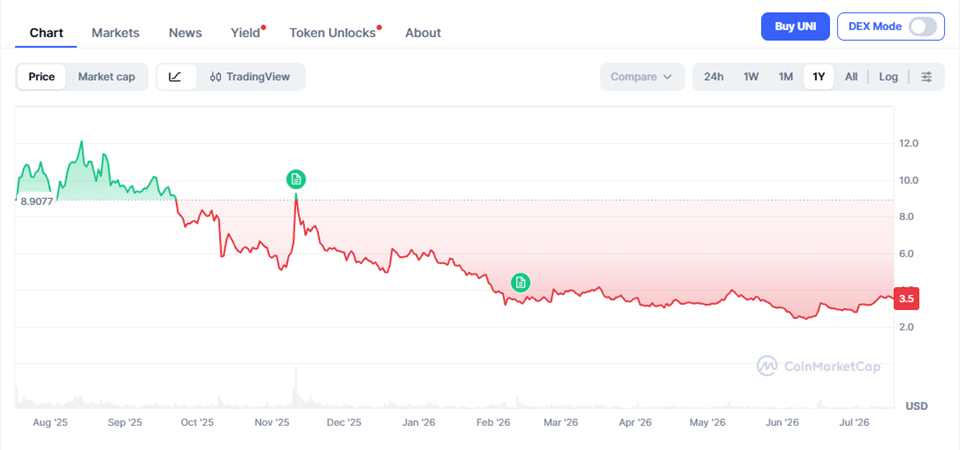Open chart settings sliders icon
Viewport: 960px width, 450px height.
coord(927,77)
